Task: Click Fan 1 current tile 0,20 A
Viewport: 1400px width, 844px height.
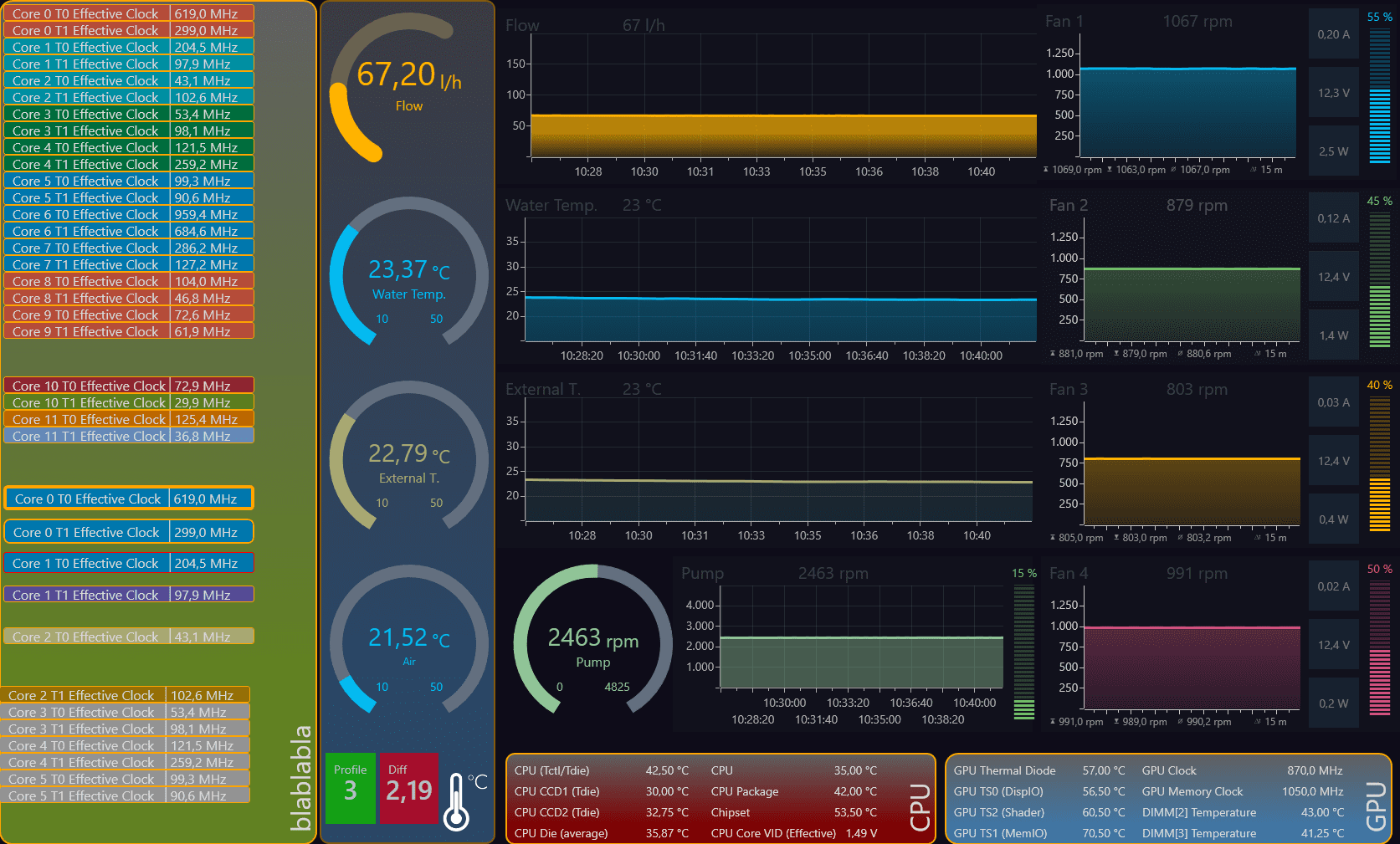Action: [1333, 34]
